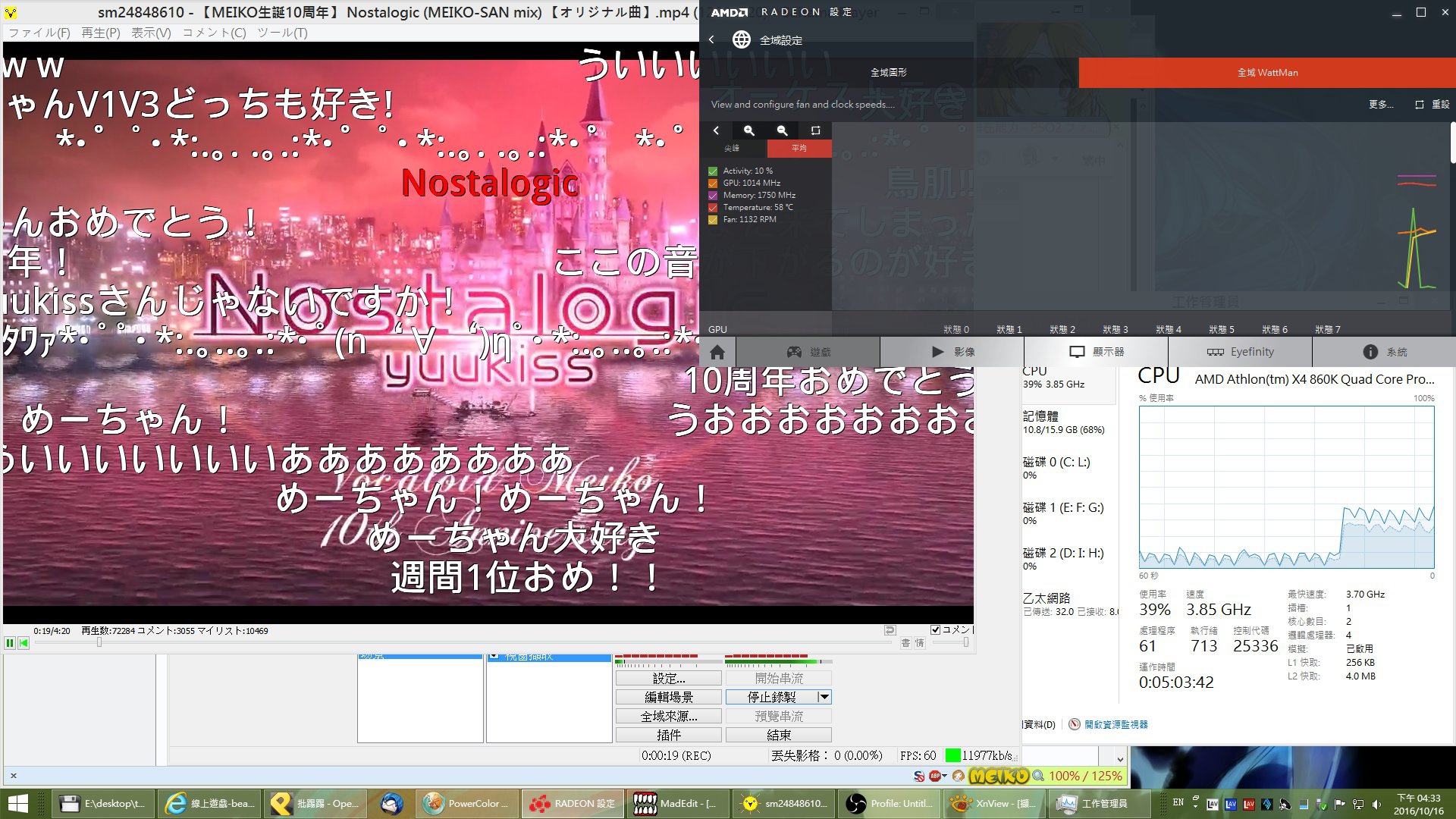Viewport: 1456px width, 819px height.
Task: Open the Eyefinity tab
Action: pyautogui.click(x=1241, y=352)
